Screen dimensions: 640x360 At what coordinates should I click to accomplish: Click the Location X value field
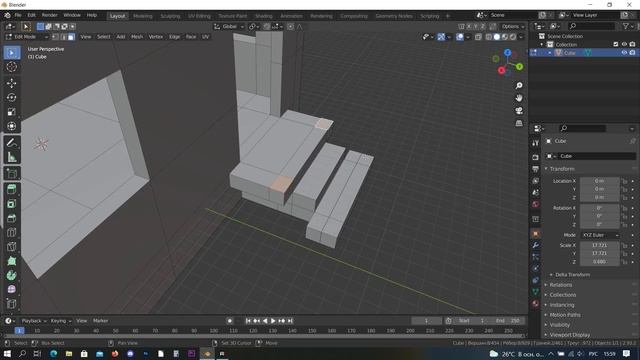coord(599,181)
